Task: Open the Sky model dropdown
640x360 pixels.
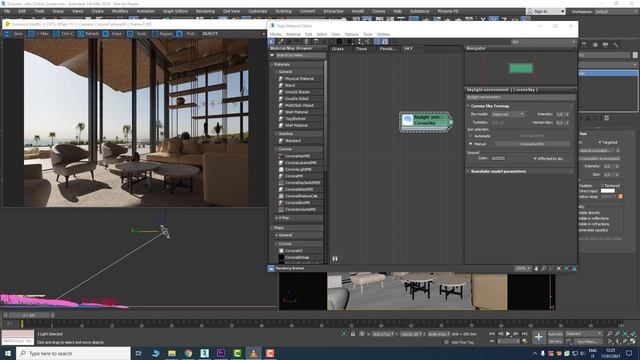Action: (x=508, y=114)
